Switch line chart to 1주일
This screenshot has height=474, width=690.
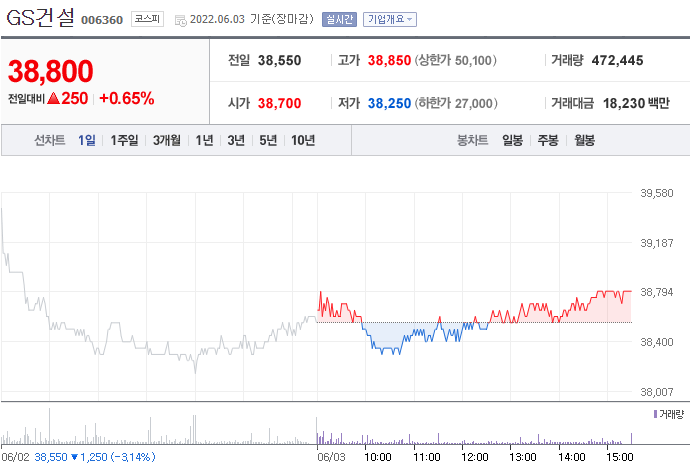(124, 140)
